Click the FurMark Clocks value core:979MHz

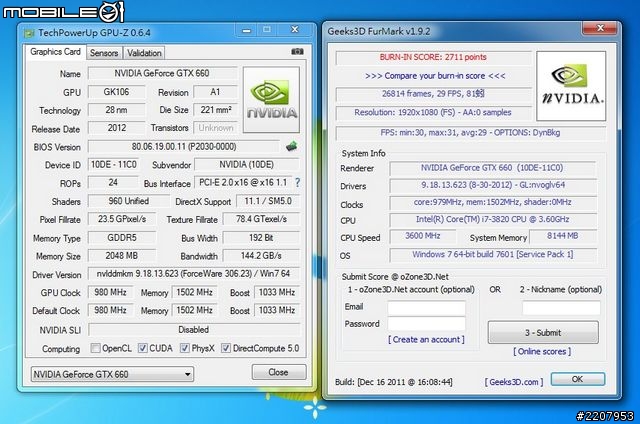coord(492,202)
